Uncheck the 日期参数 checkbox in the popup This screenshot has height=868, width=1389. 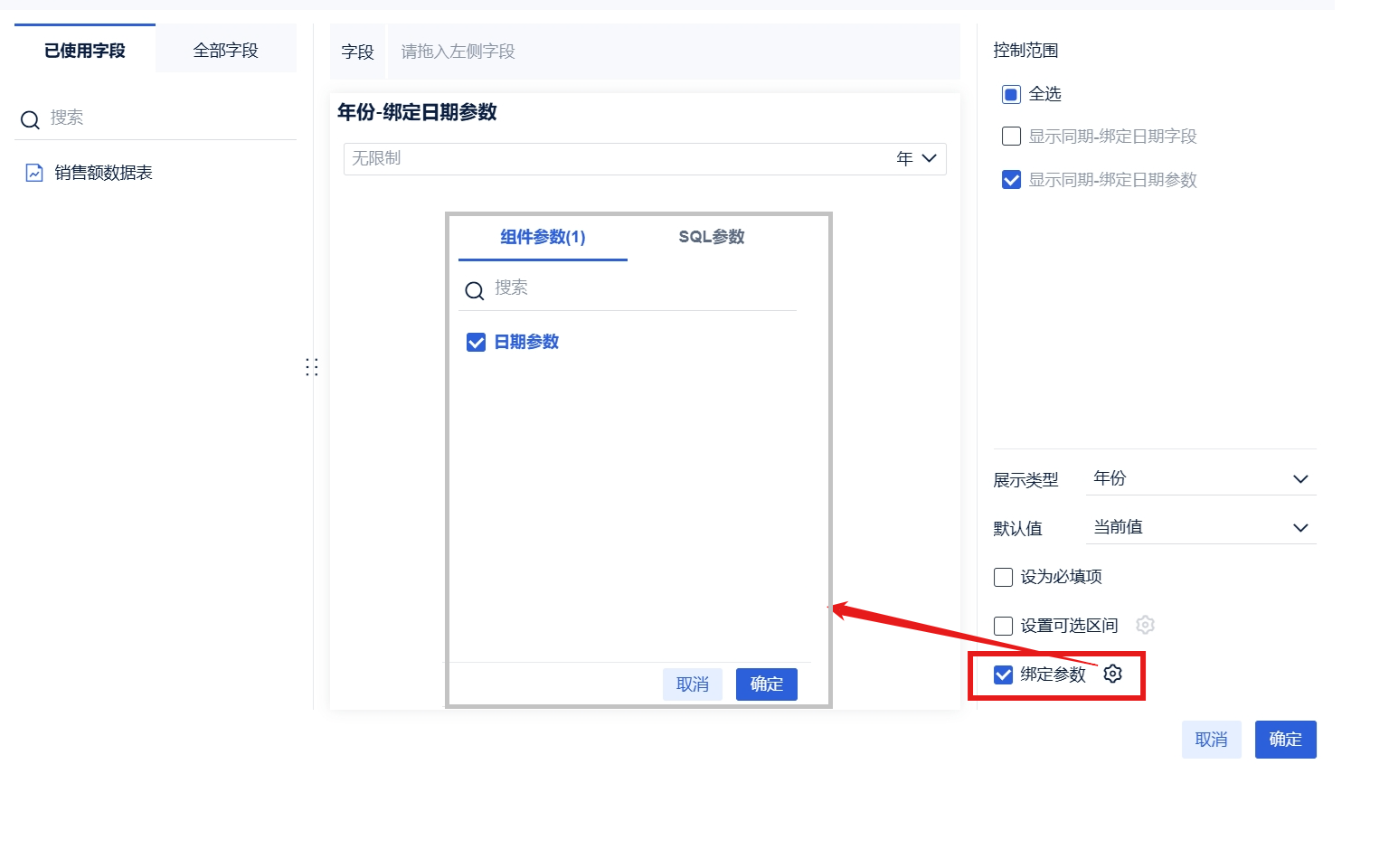pos(476,342)
